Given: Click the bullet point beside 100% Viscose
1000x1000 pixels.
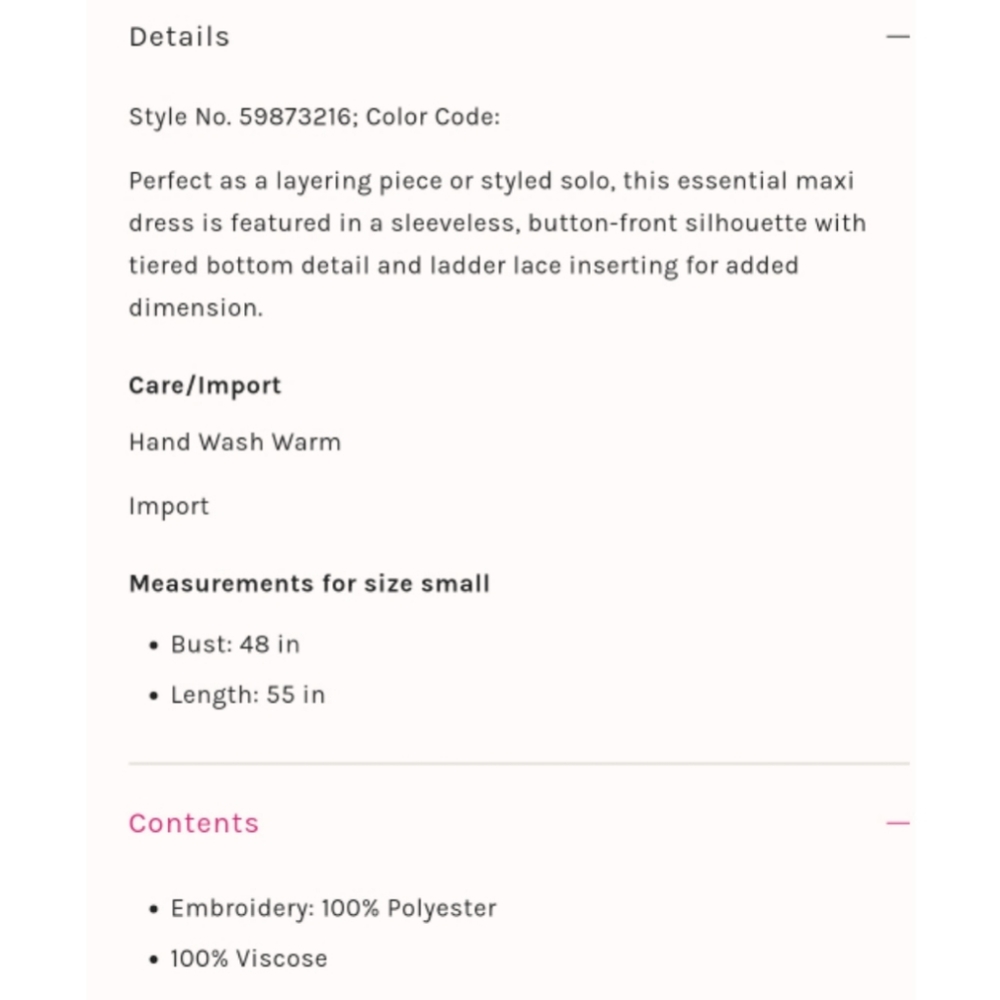Looking at the screenshot, I should pos(153,960).
